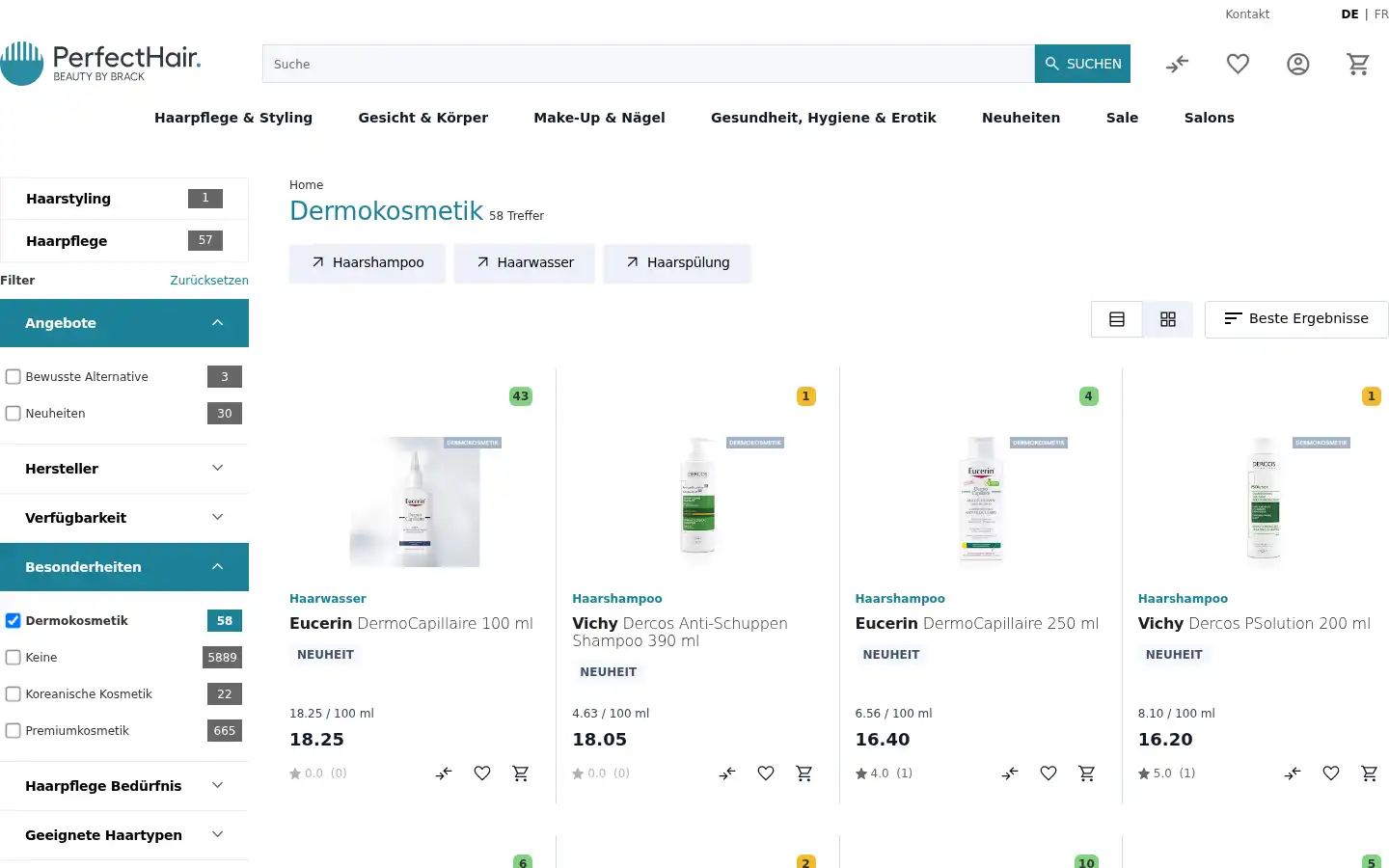This screenshot has height=868, width=1389.
Task: Open the Haarwasser category shortcut
Action: point(525,262)
